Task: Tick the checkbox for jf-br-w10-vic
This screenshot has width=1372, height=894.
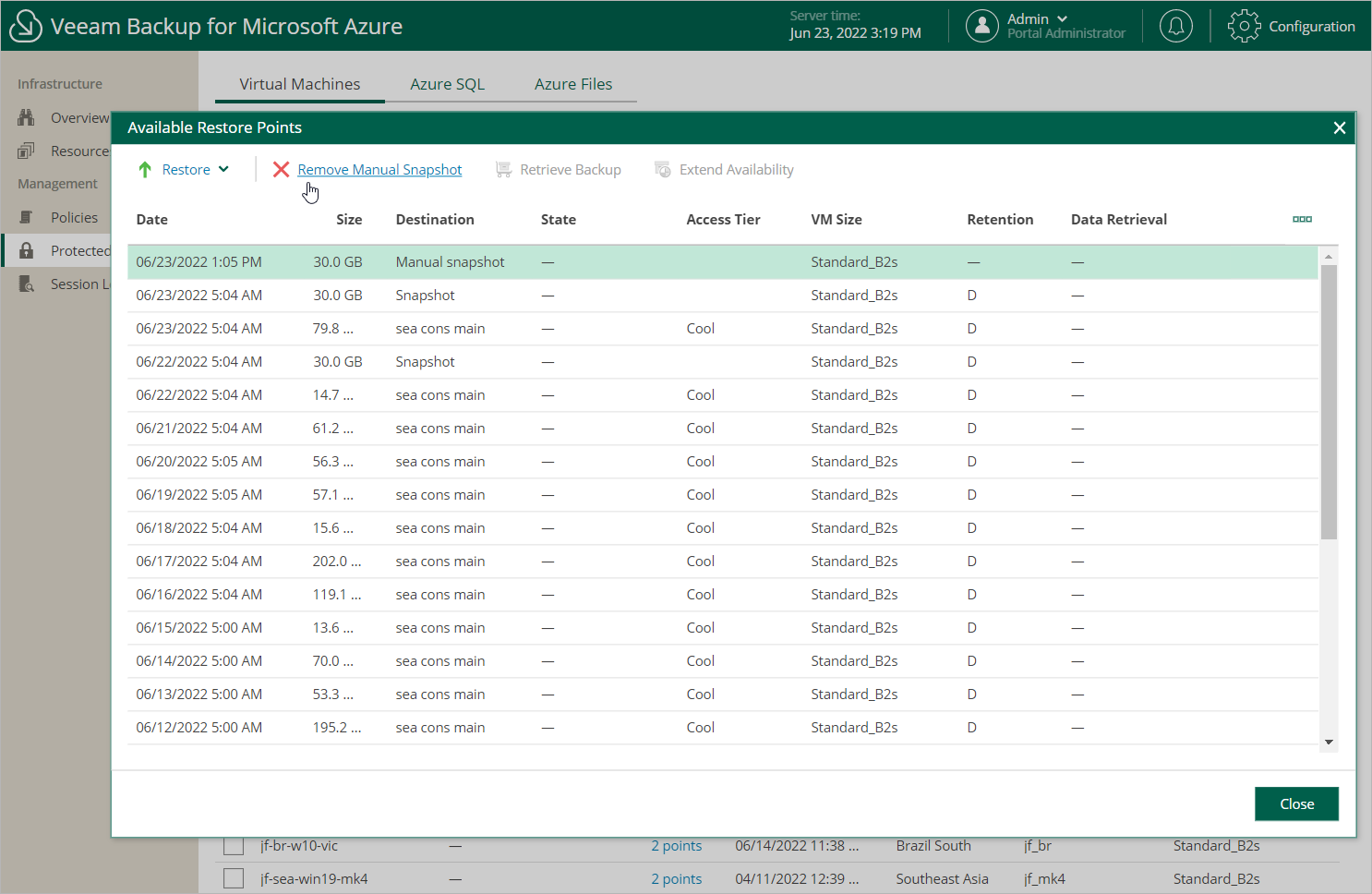Action: (234, 846)
